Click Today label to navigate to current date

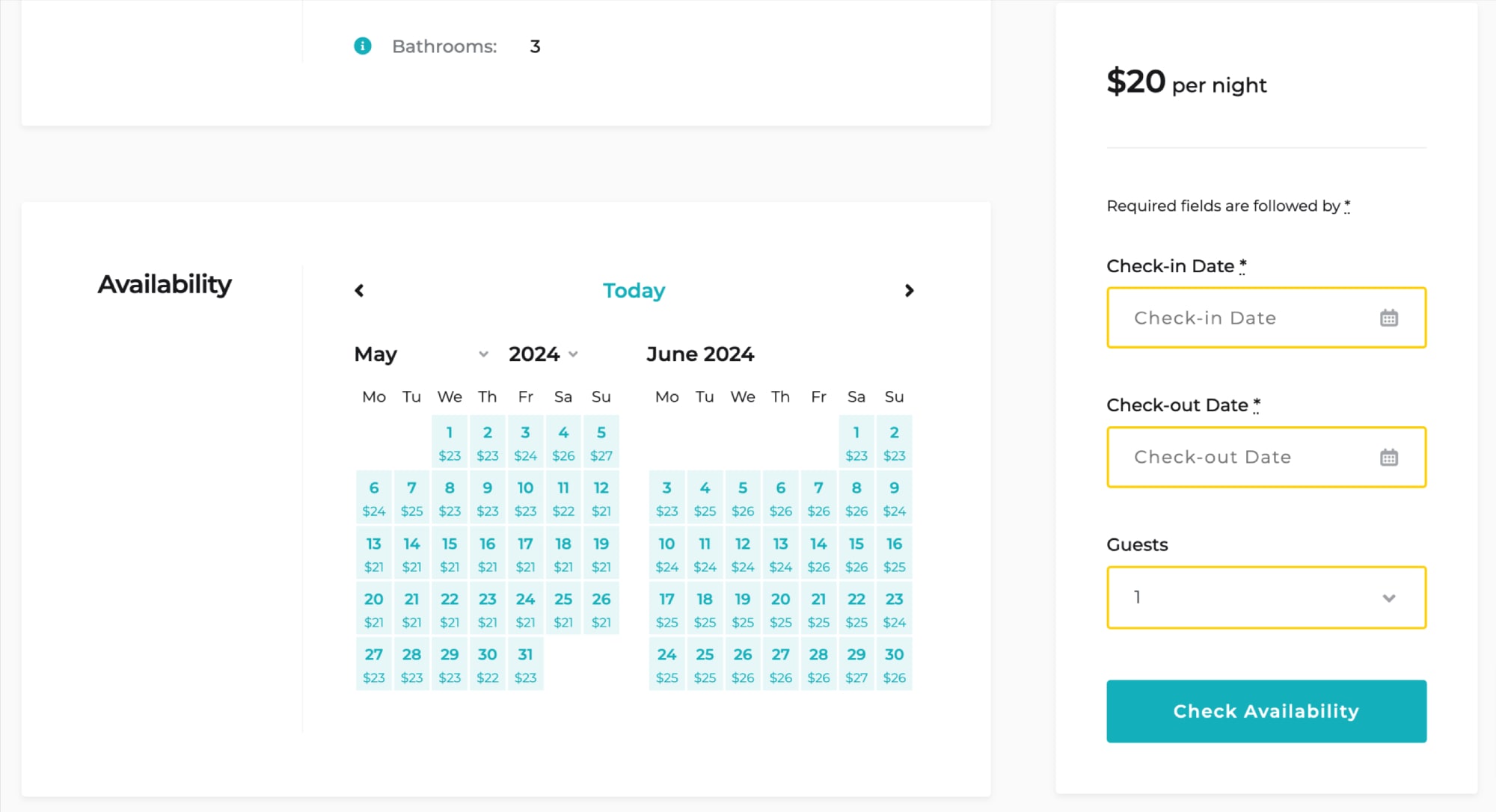[633, 290]
